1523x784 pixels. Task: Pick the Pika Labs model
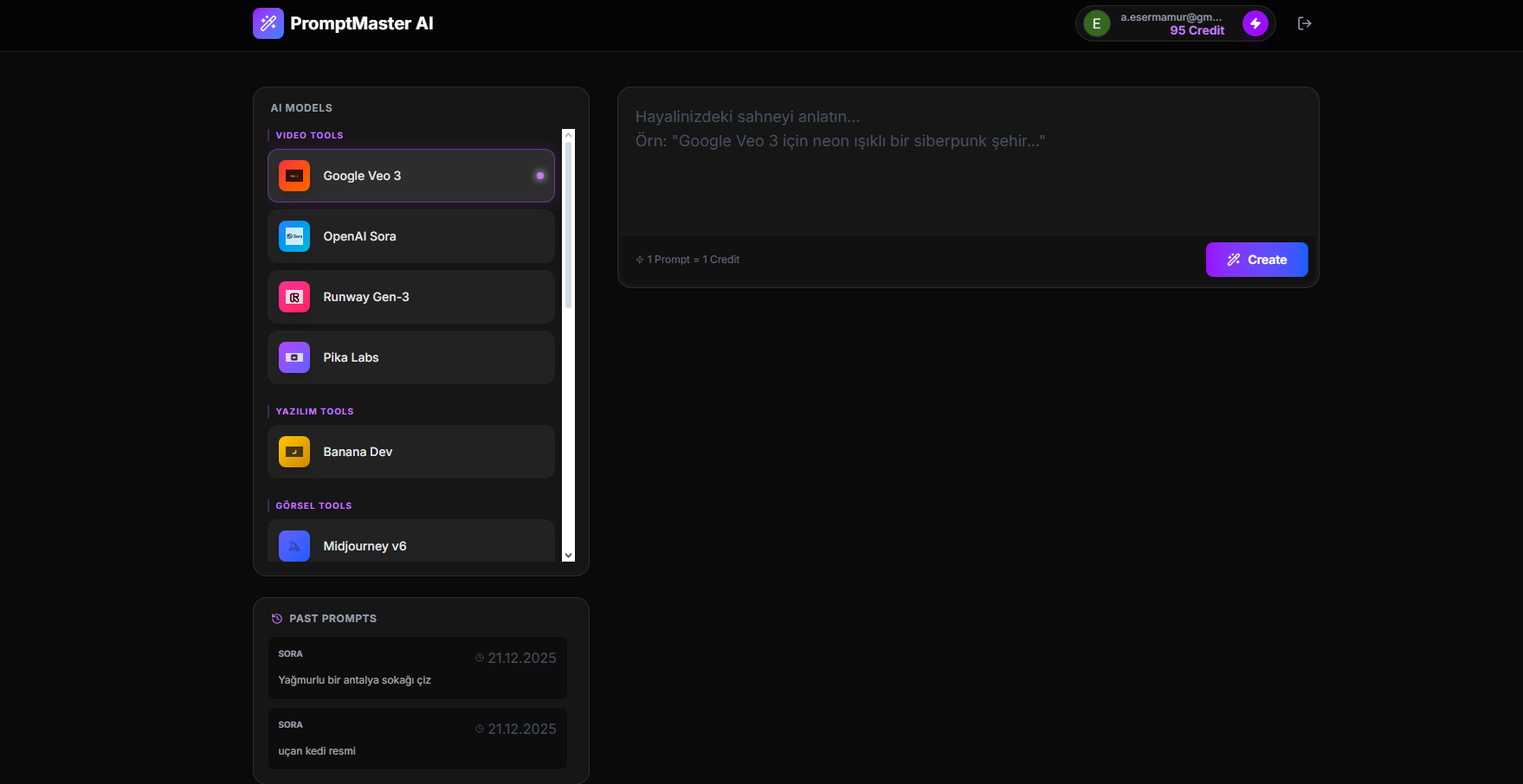point(411,357)
